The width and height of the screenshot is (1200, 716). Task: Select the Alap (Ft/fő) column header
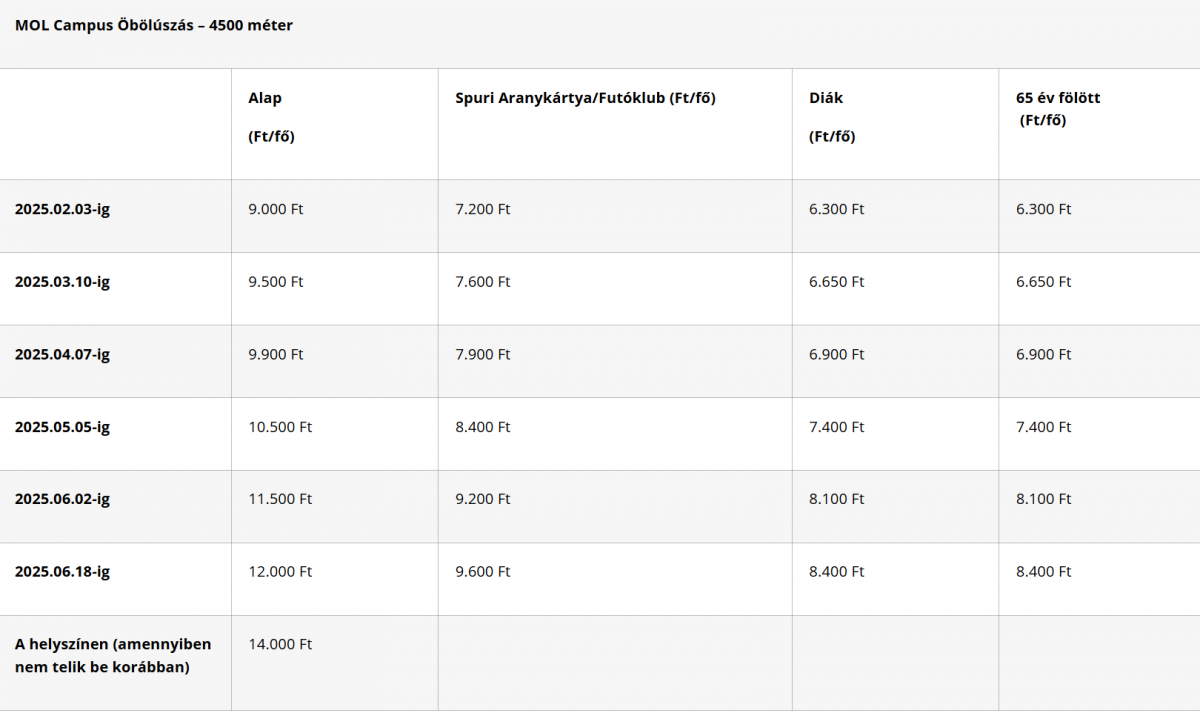click(272, 117)
